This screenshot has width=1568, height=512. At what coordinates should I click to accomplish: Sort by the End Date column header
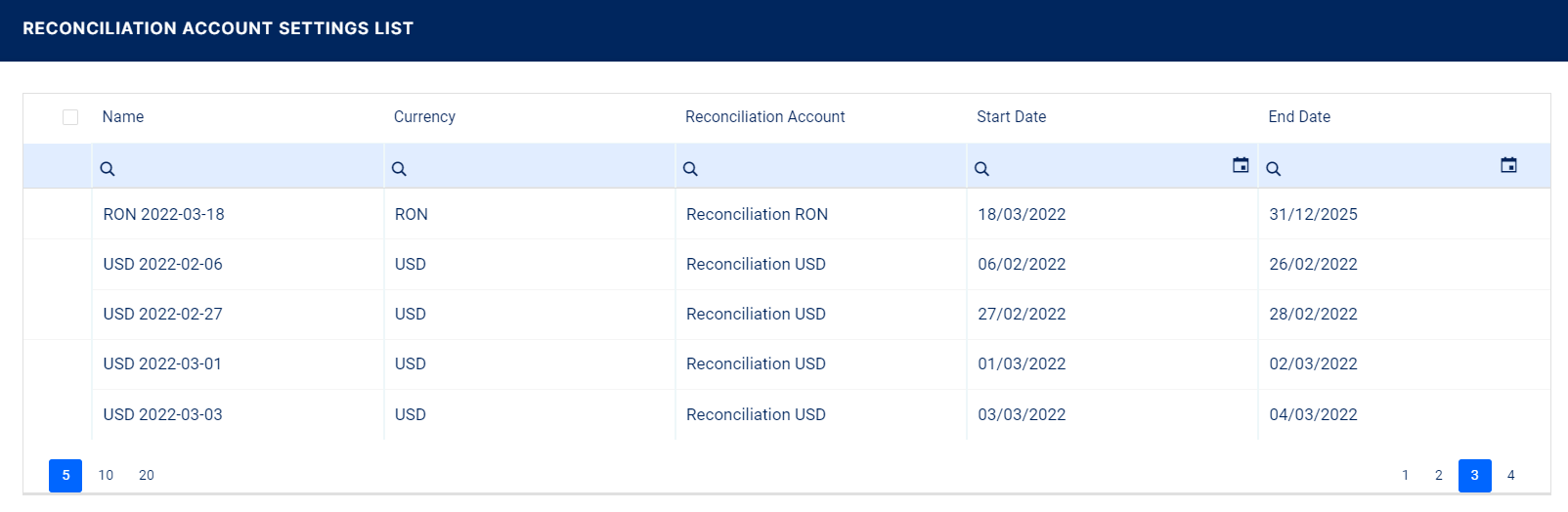[1299, 117]
